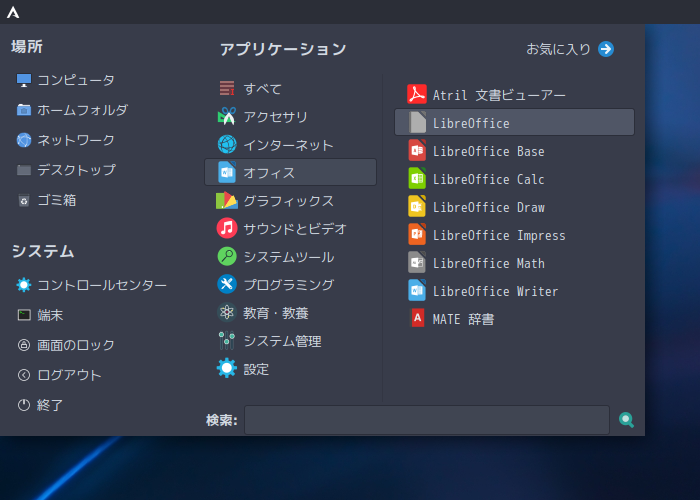Image resolution: width=700 pixels, height=500 pixels.
Task: Launch Atril 文書ビューアー entry
Action: 514,94
